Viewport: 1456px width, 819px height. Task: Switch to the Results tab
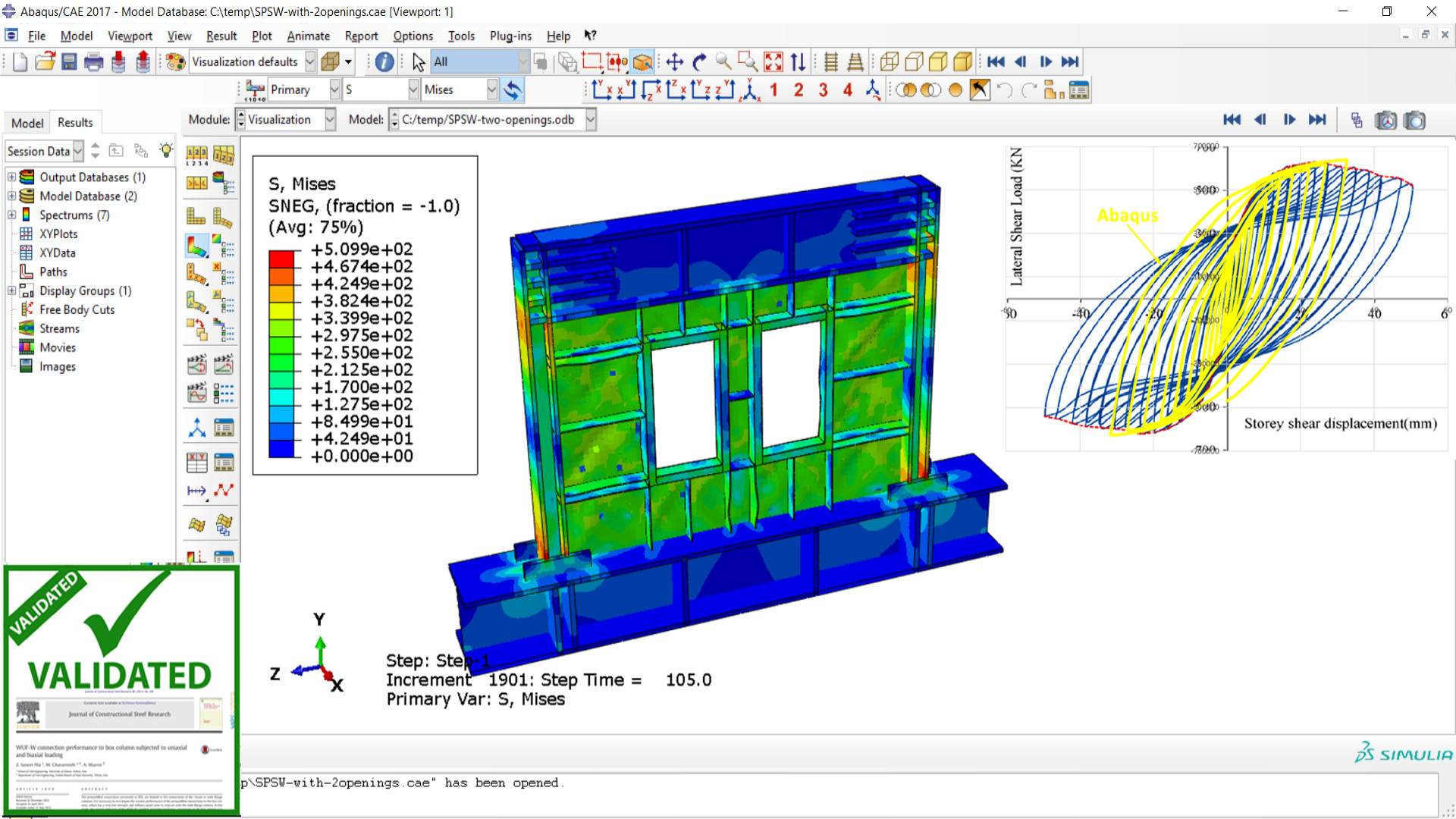click(75, 122)
